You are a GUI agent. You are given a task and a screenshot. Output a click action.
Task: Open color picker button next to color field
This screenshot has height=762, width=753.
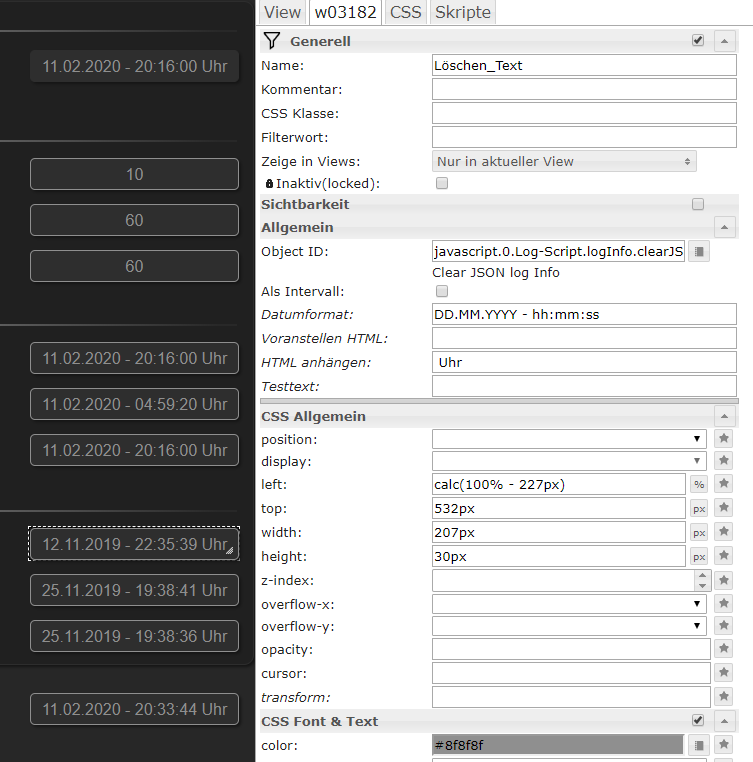(699, 745)
